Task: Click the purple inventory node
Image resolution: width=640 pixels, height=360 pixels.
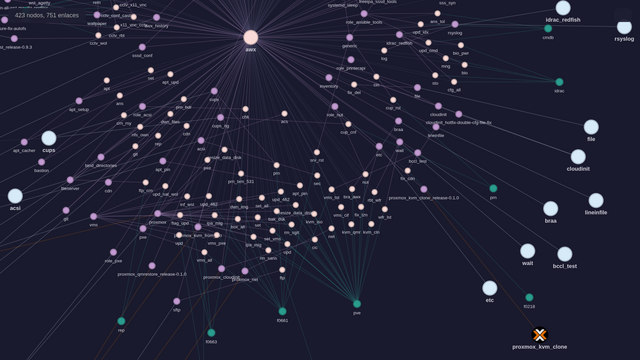Action: [x=329, y=78]
